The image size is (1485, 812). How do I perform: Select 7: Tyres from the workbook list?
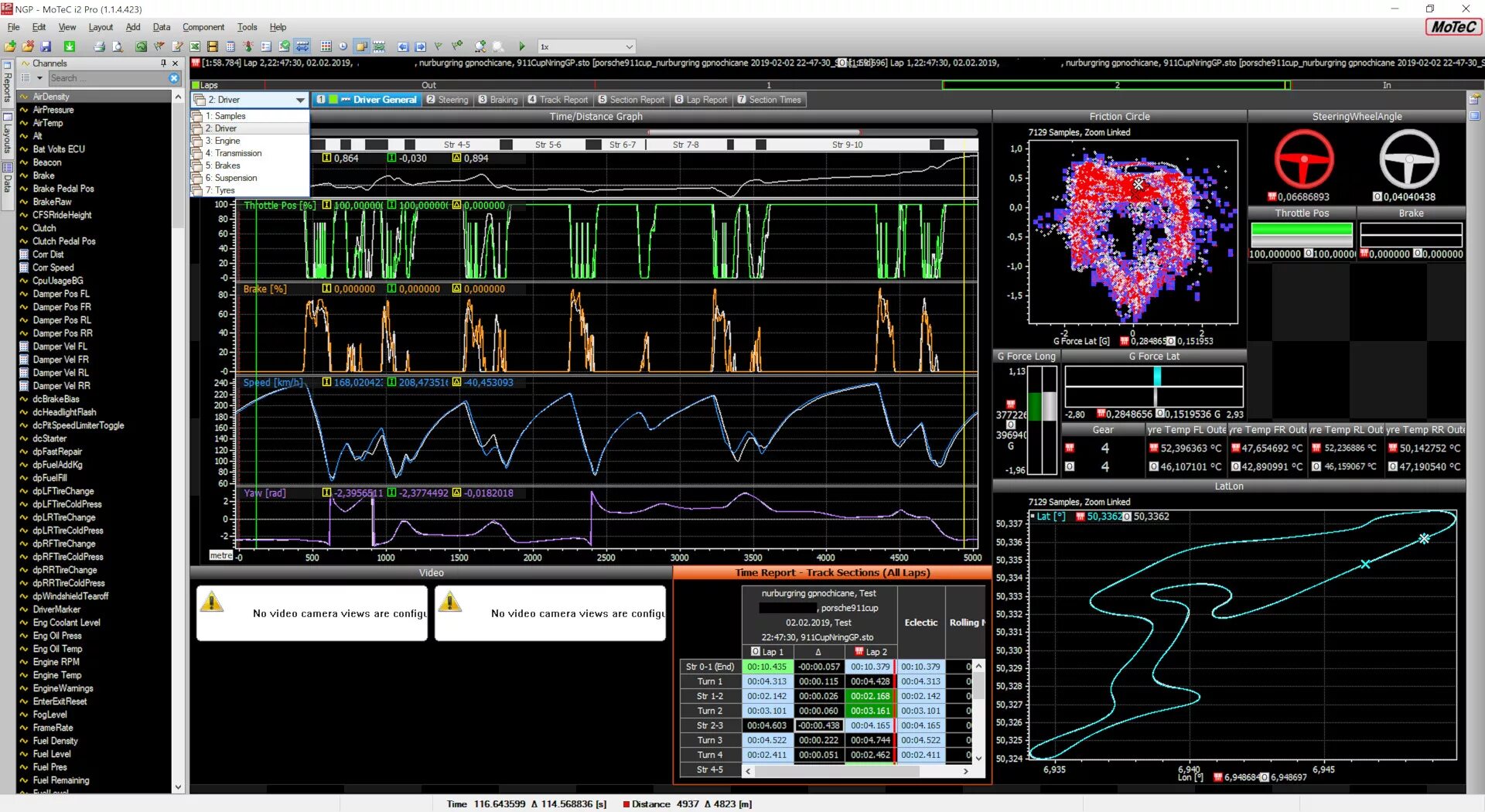click(251, 190)
